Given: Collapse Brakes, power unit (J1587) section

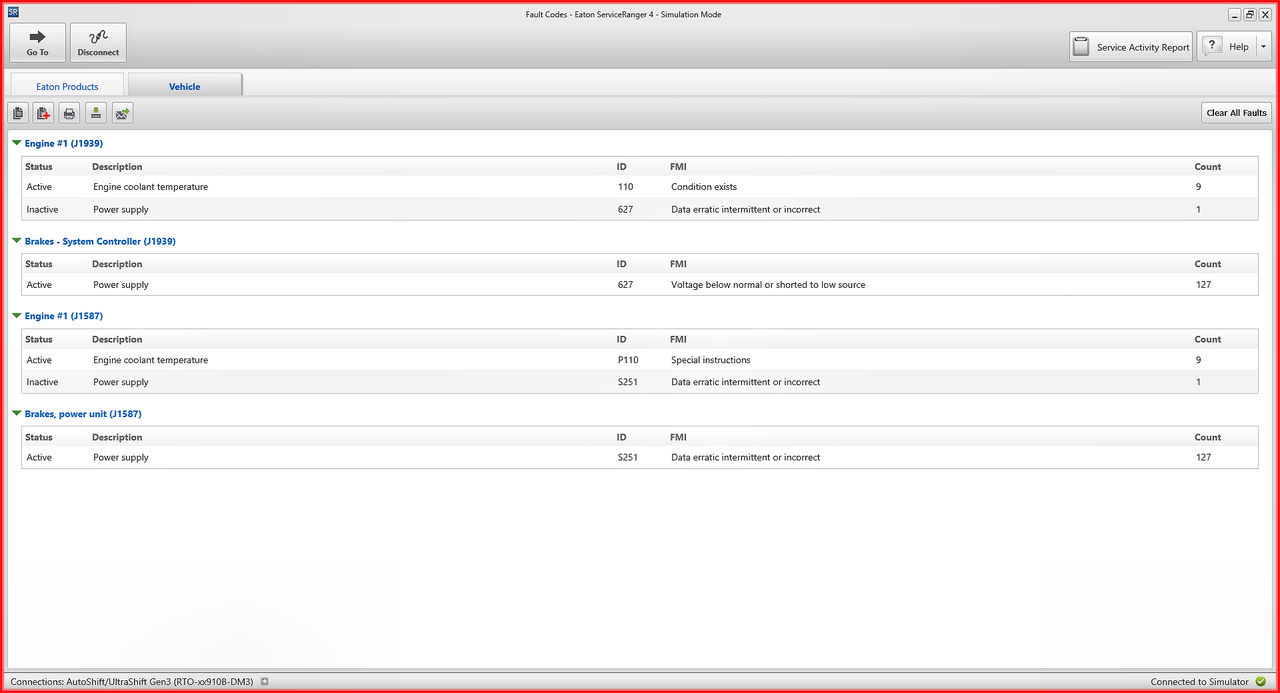Looking at the screenshot, I should [x=17, y=414].
